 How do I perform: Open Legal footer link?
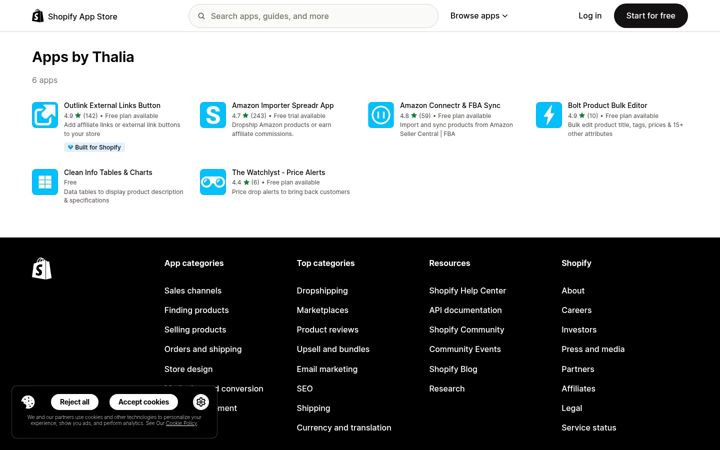pos(572,408)
